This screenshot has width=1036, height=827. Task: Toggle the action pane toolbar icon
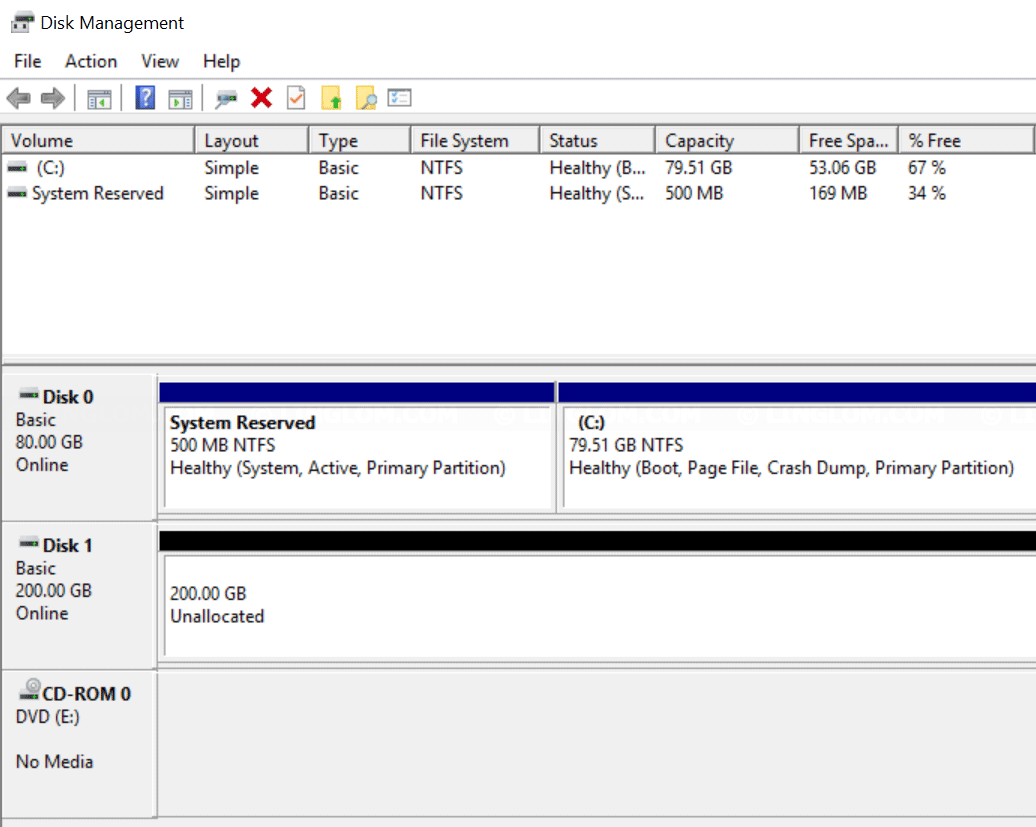180,99
